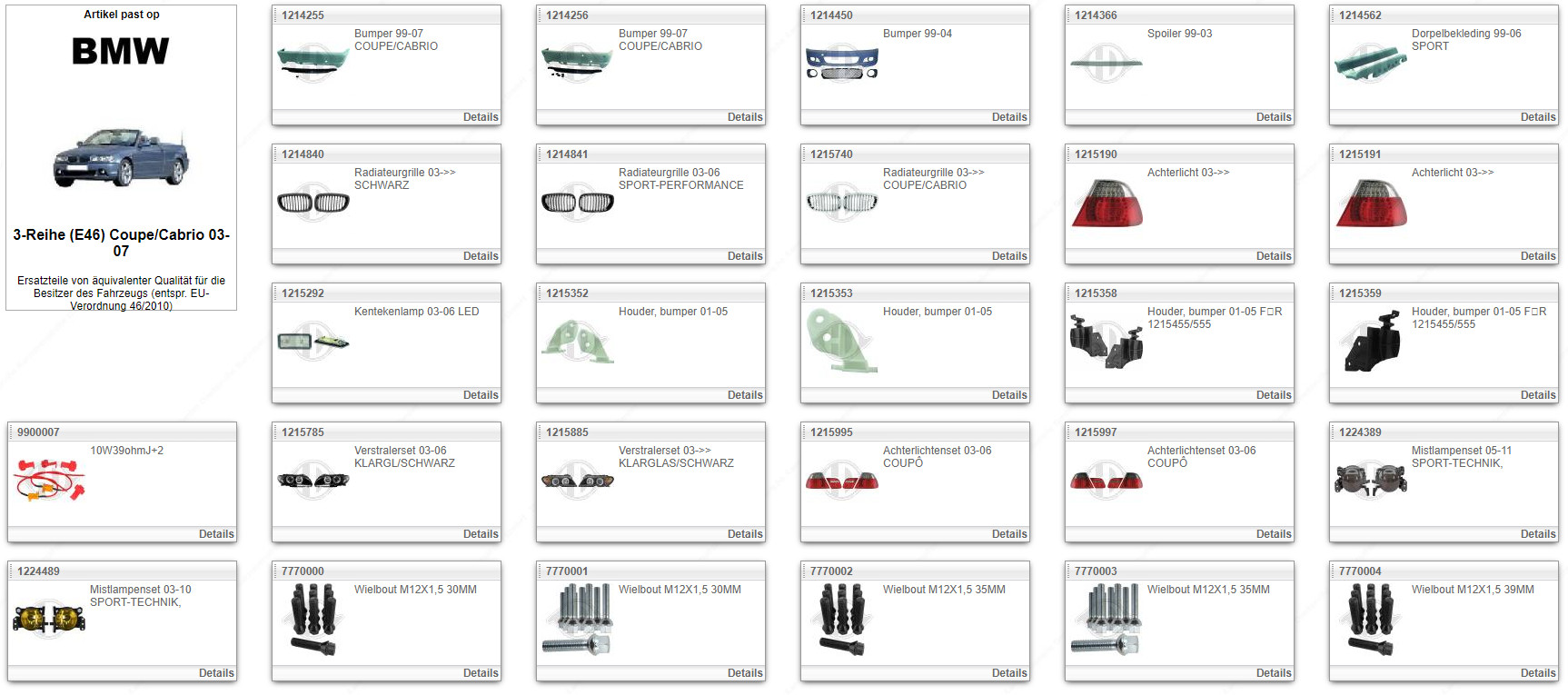Select bumper holder thumbnail 1215353
1568x695 pixels.
click(842, 341)
